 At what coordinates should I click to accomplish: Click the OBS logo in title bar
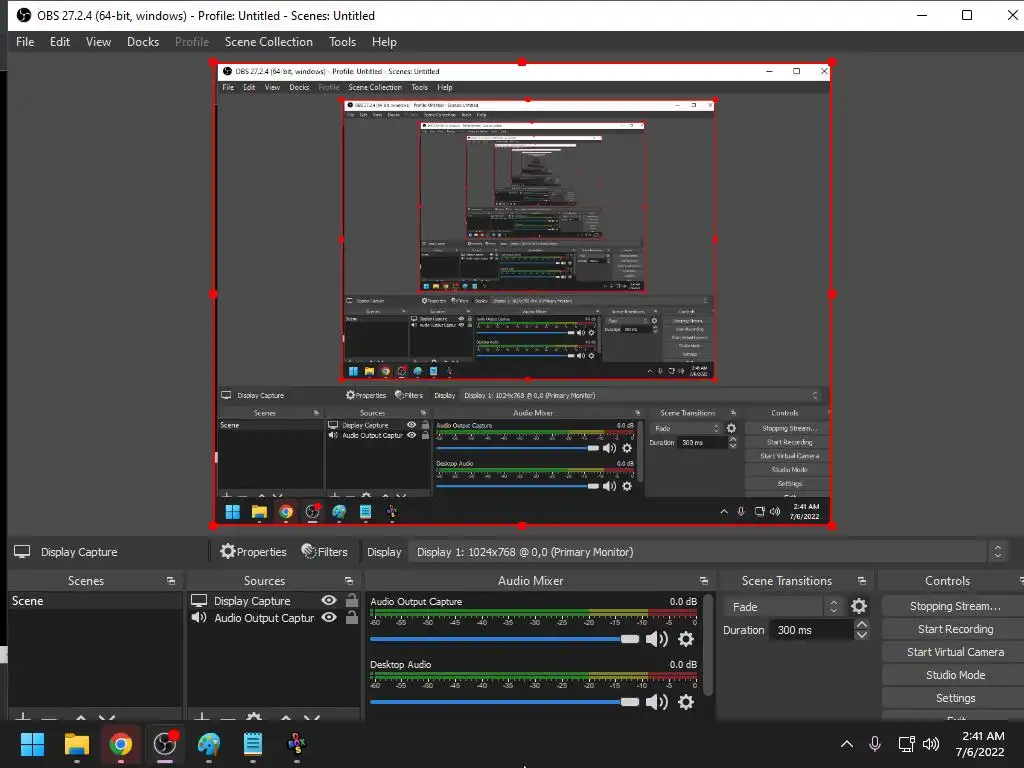point(24,15)
